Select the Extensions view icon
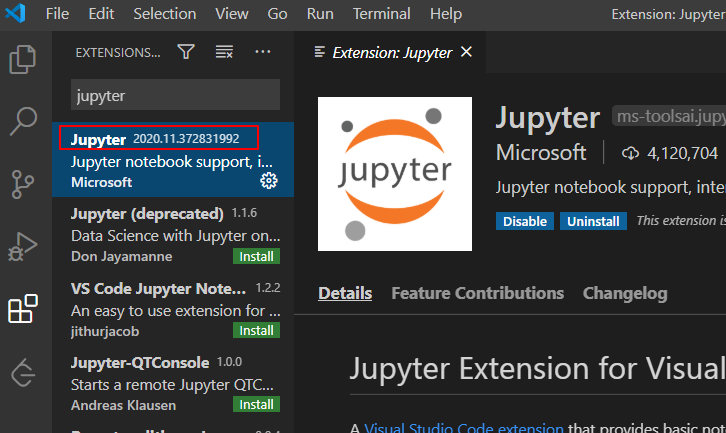726x433 pixels. pos(23,308)
